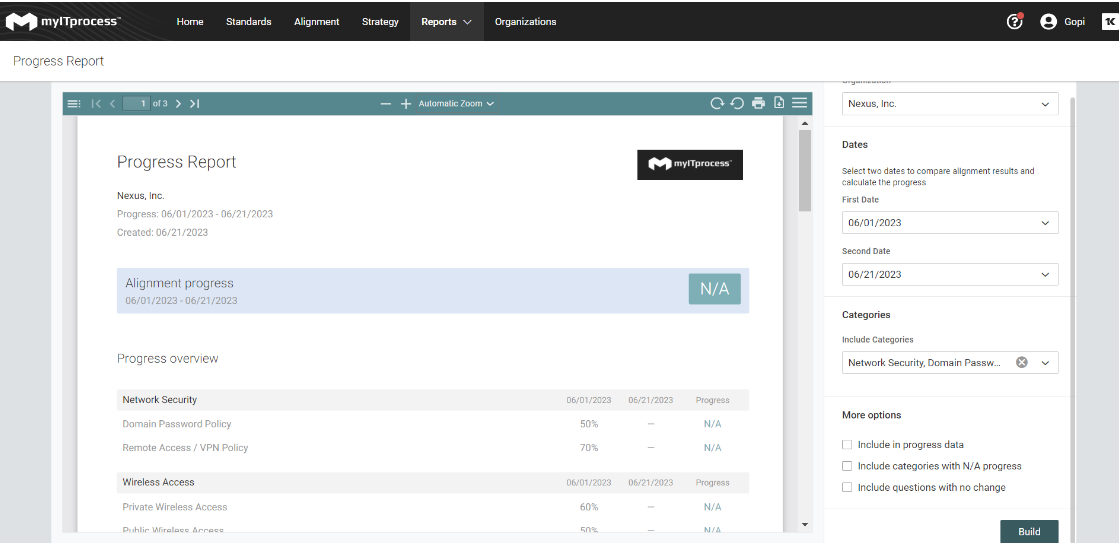Switch to the Alignment tab

(x=316, y=22)
